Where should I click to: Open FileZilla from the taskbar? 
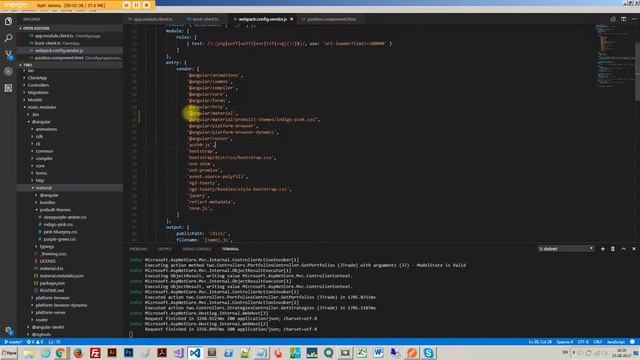click(x=95, y=353)
